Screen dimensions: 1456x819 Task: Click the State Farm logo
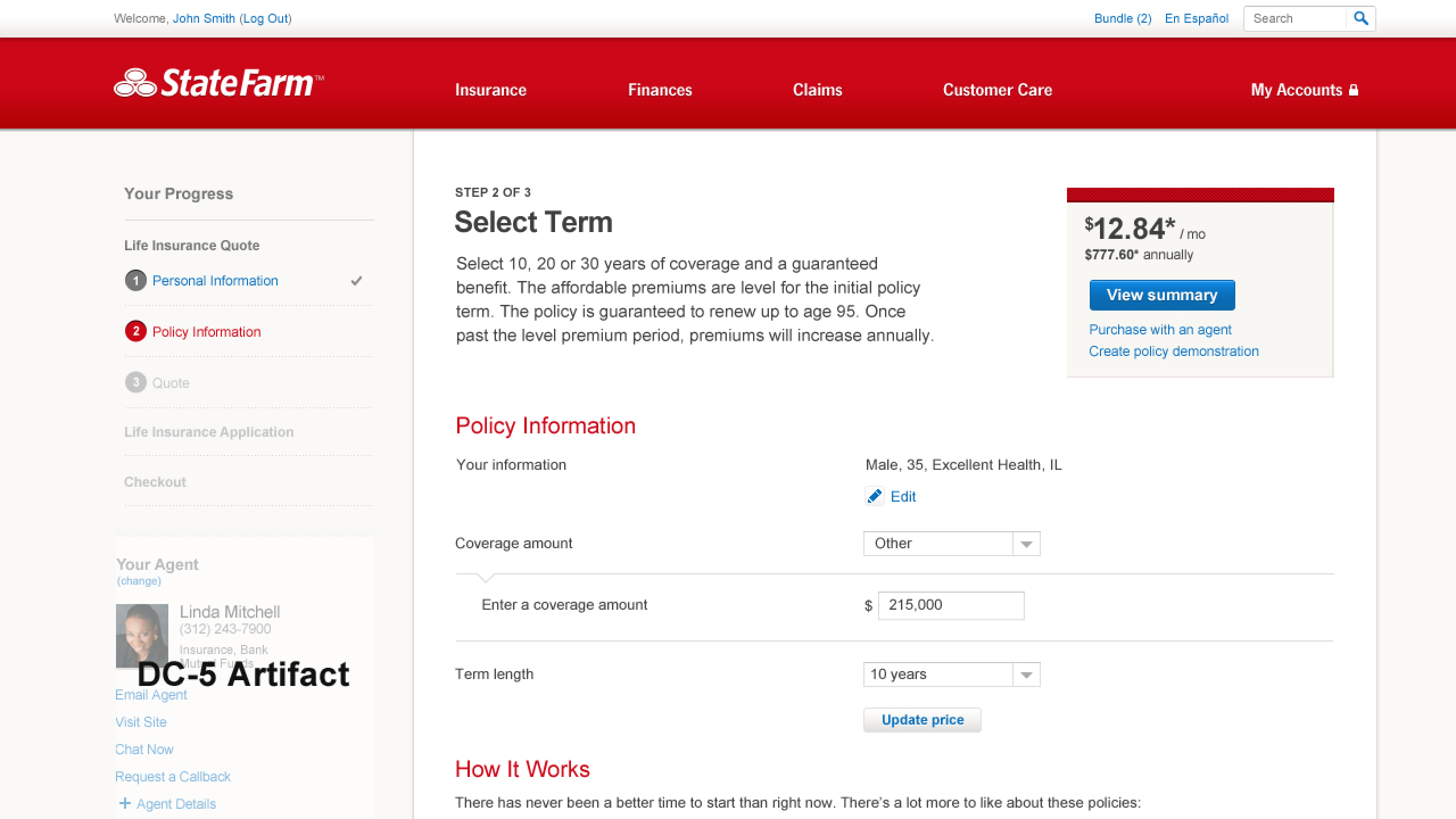218,84
